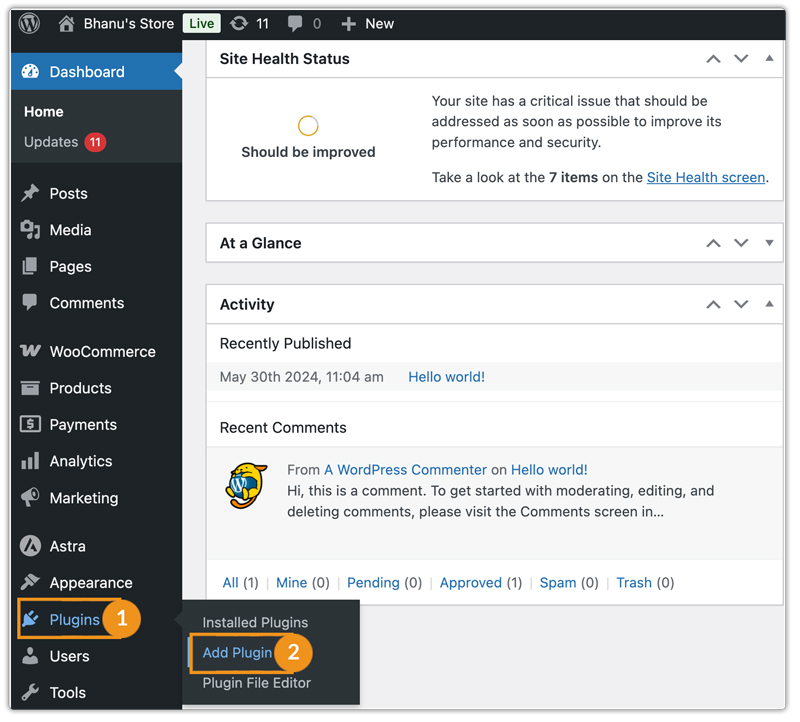This screenshot has width=800, height=722.
Task: Open WooCommerce from its sidebar icon
Action: [30, 351]
